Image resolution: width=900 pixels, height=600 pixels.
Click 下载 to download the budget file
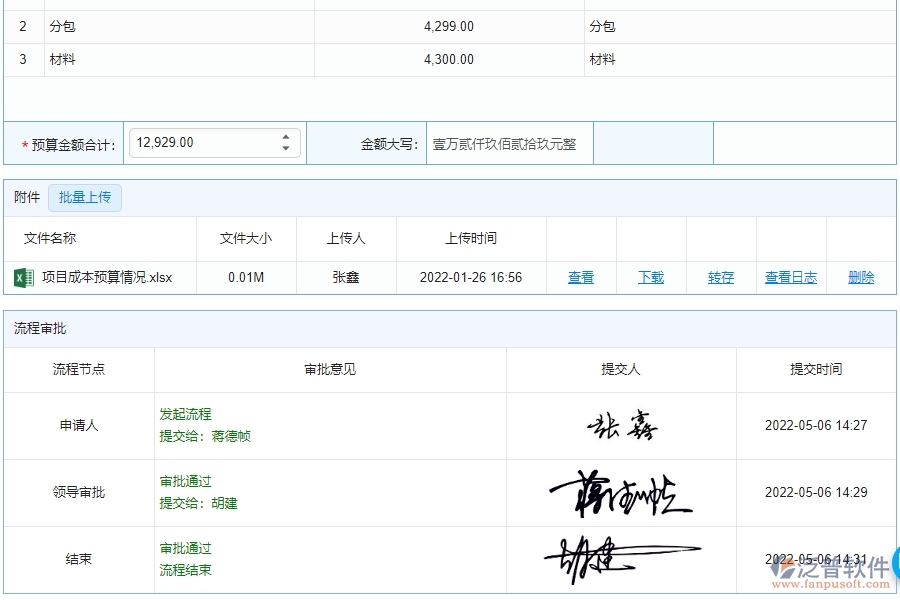pyautogui.click(x=651, y=277)
